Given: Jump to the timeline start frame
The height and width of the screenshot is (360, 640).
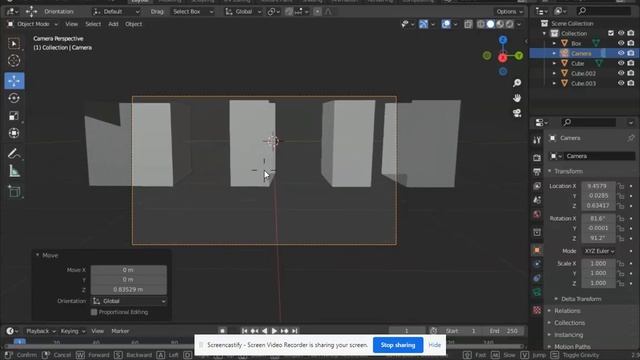Looking at the screenshot, I should pyautogui.click(x=244, y=331).
